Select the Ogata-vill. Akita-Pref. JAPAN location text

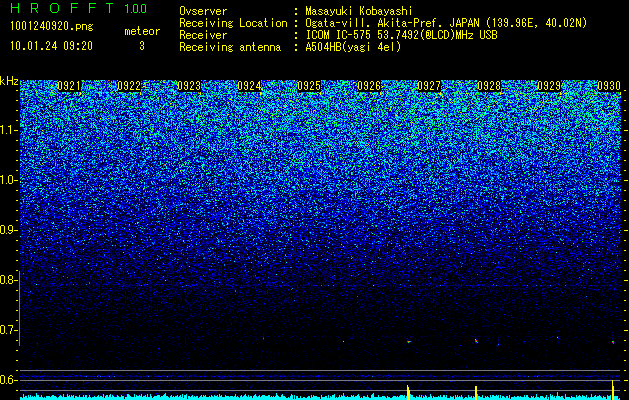pyautogui.click(x=446, y=23)
